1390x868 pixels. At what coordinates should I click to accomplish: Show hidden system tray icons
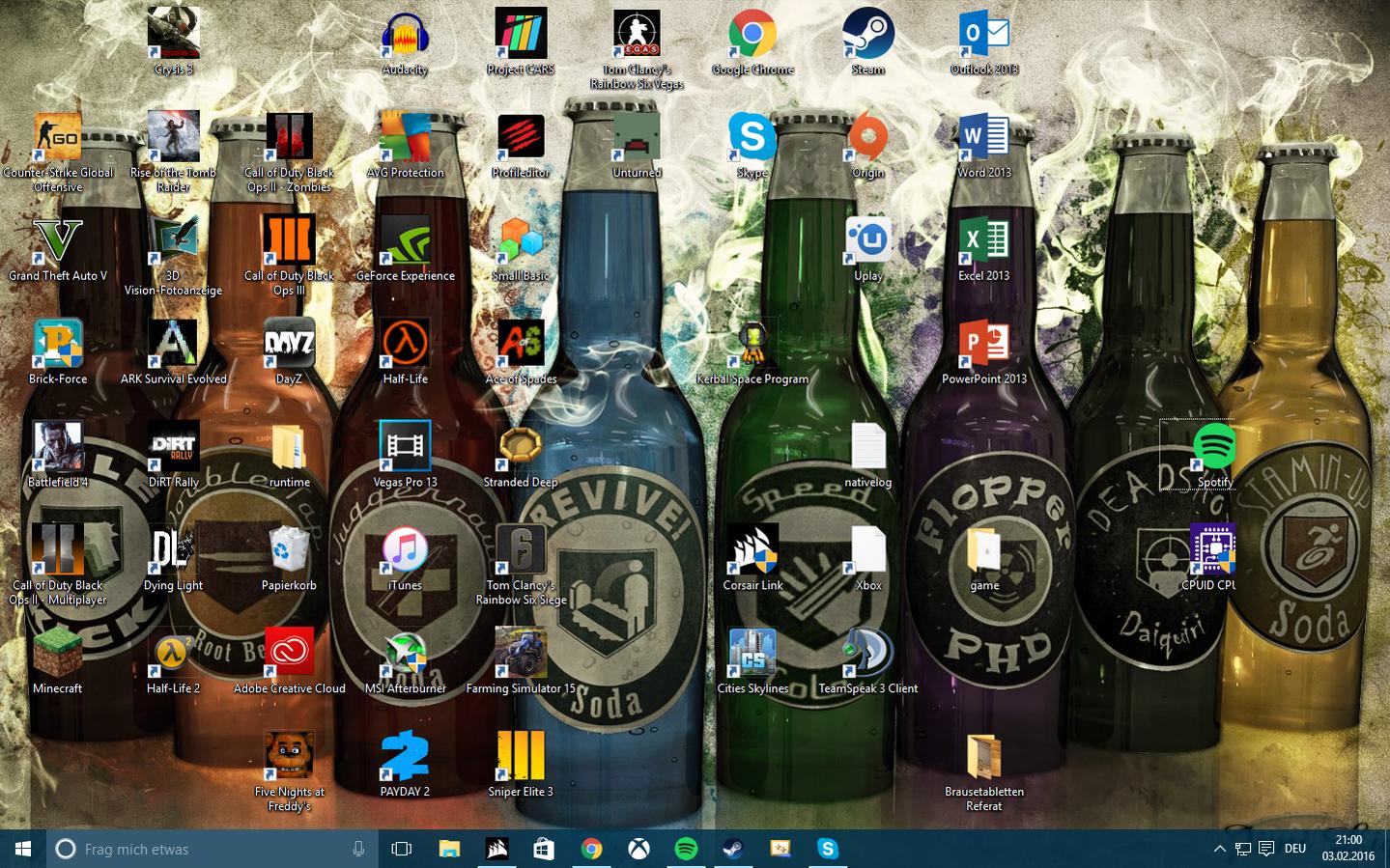tap(1219, 849)
